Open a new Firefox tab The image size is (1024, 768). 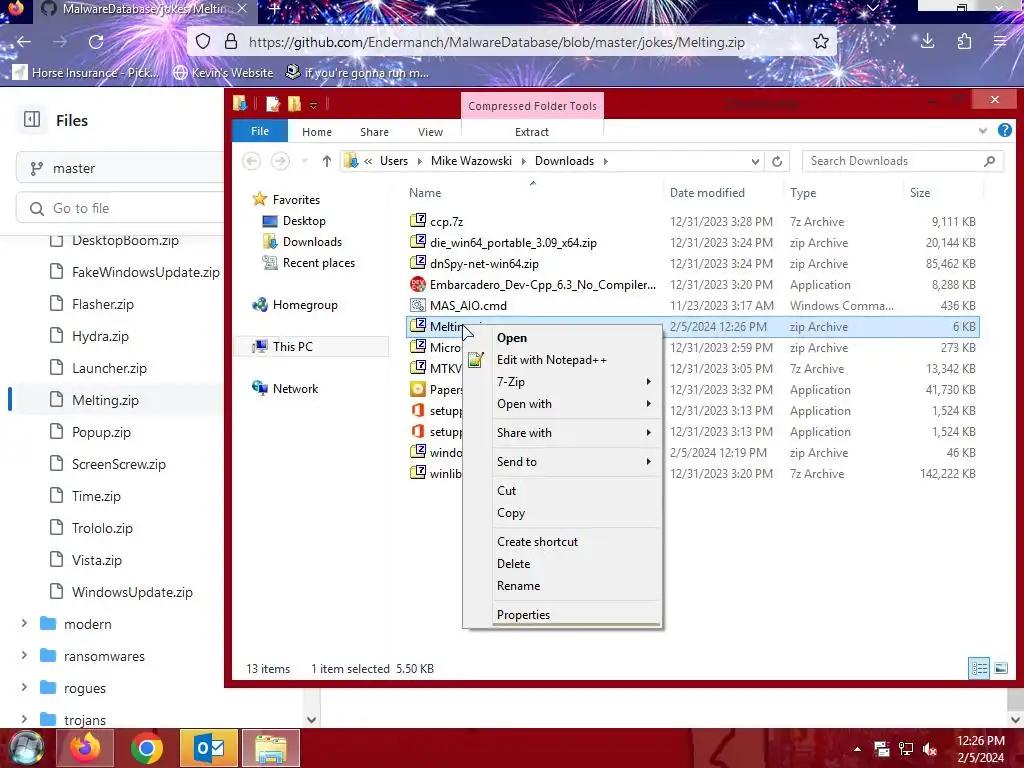pos(275,9)
